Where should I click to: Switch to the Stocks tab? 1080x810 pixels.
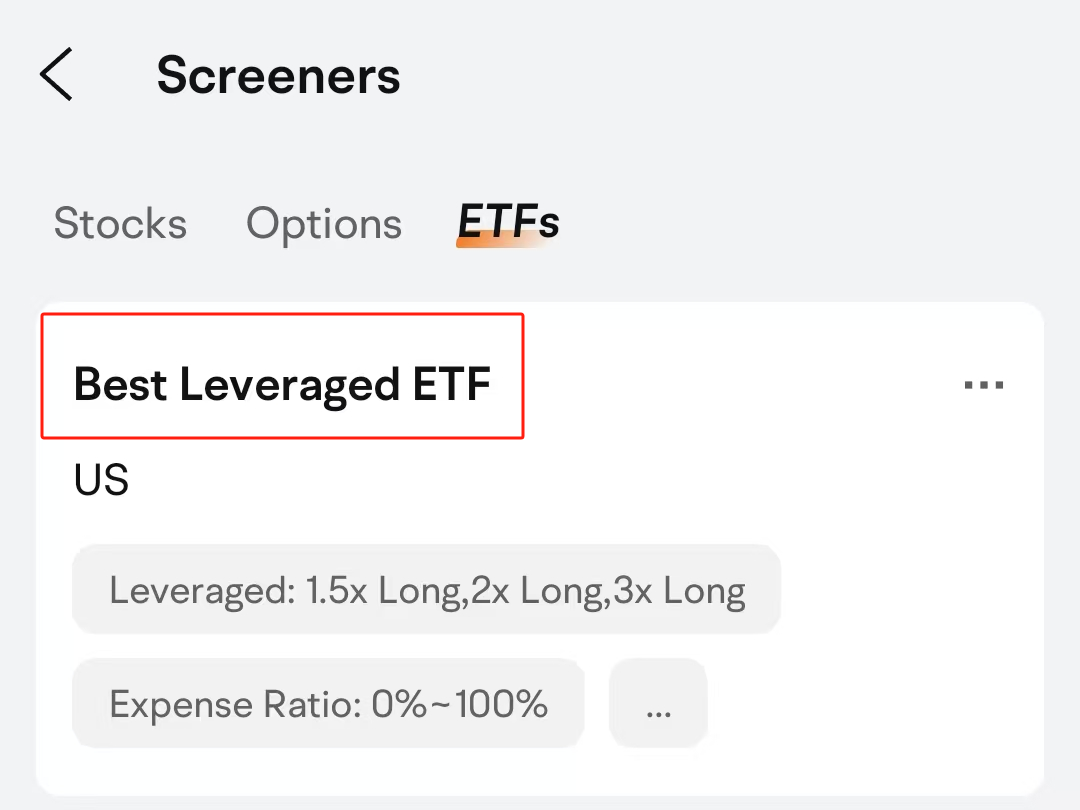[120, 223]
